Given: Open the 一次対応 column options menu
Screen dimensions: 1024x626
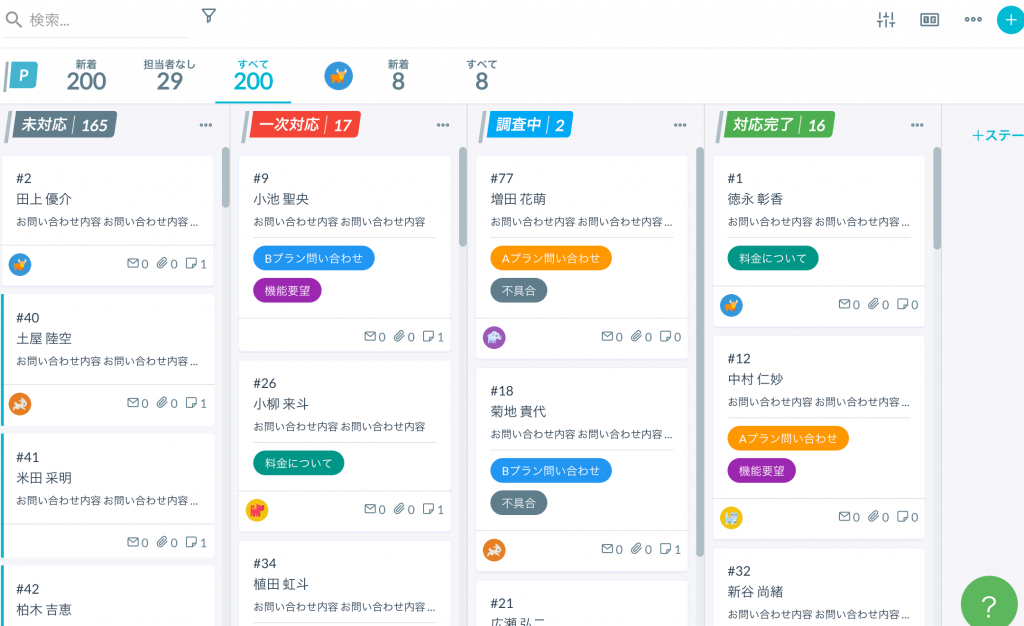Looking at the screenshot, I should point(443,125).
